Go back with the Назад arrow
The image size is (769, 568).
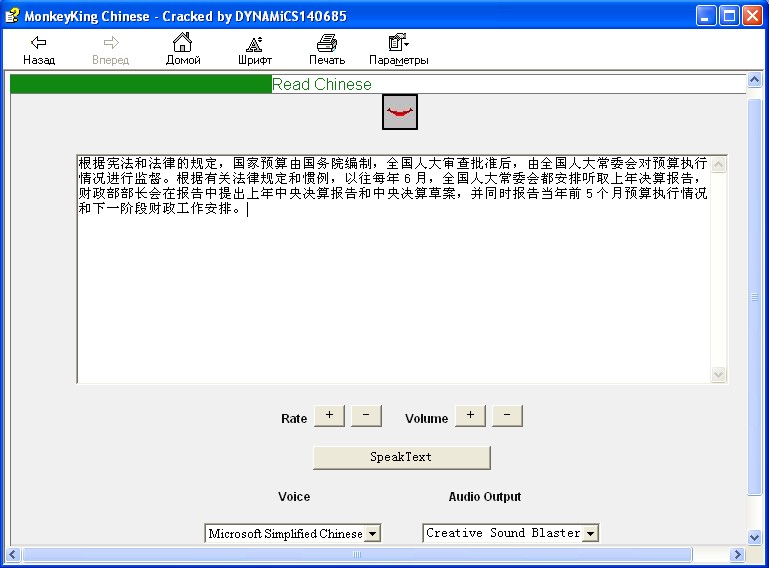[39, 49]
